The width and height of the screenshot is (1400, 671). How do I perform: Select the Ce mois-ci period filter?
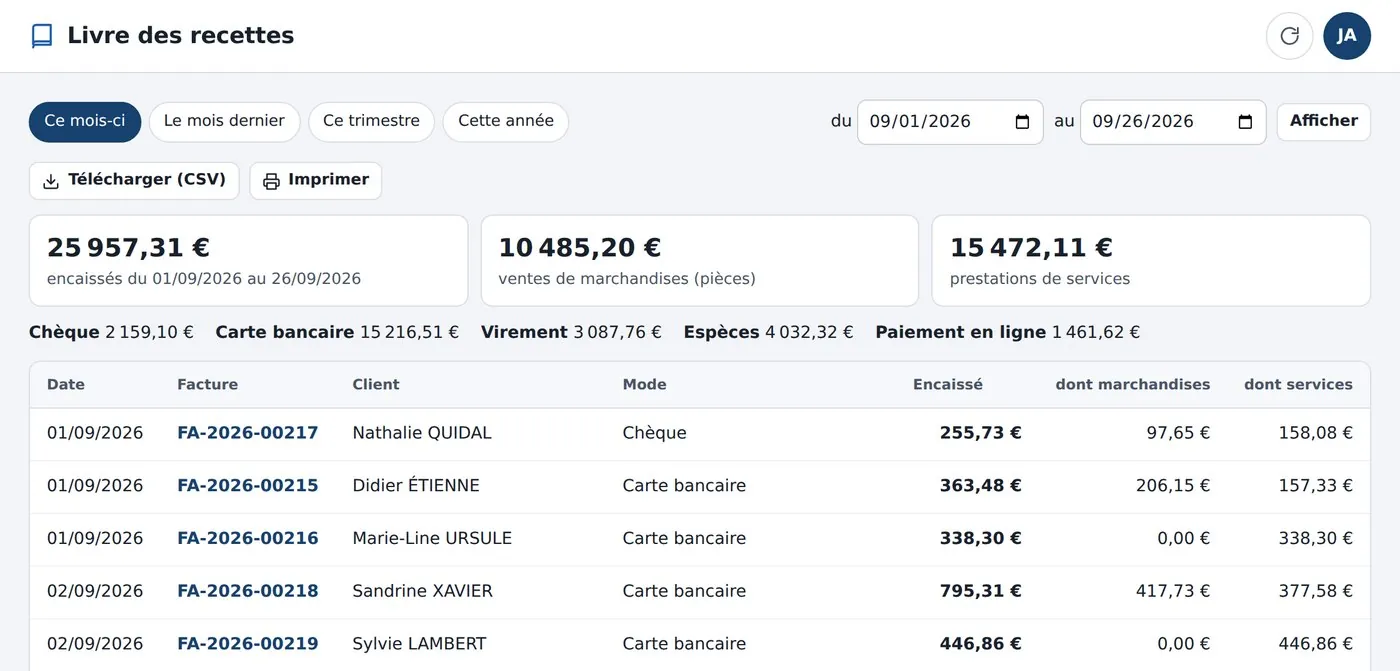click(85, 121)
